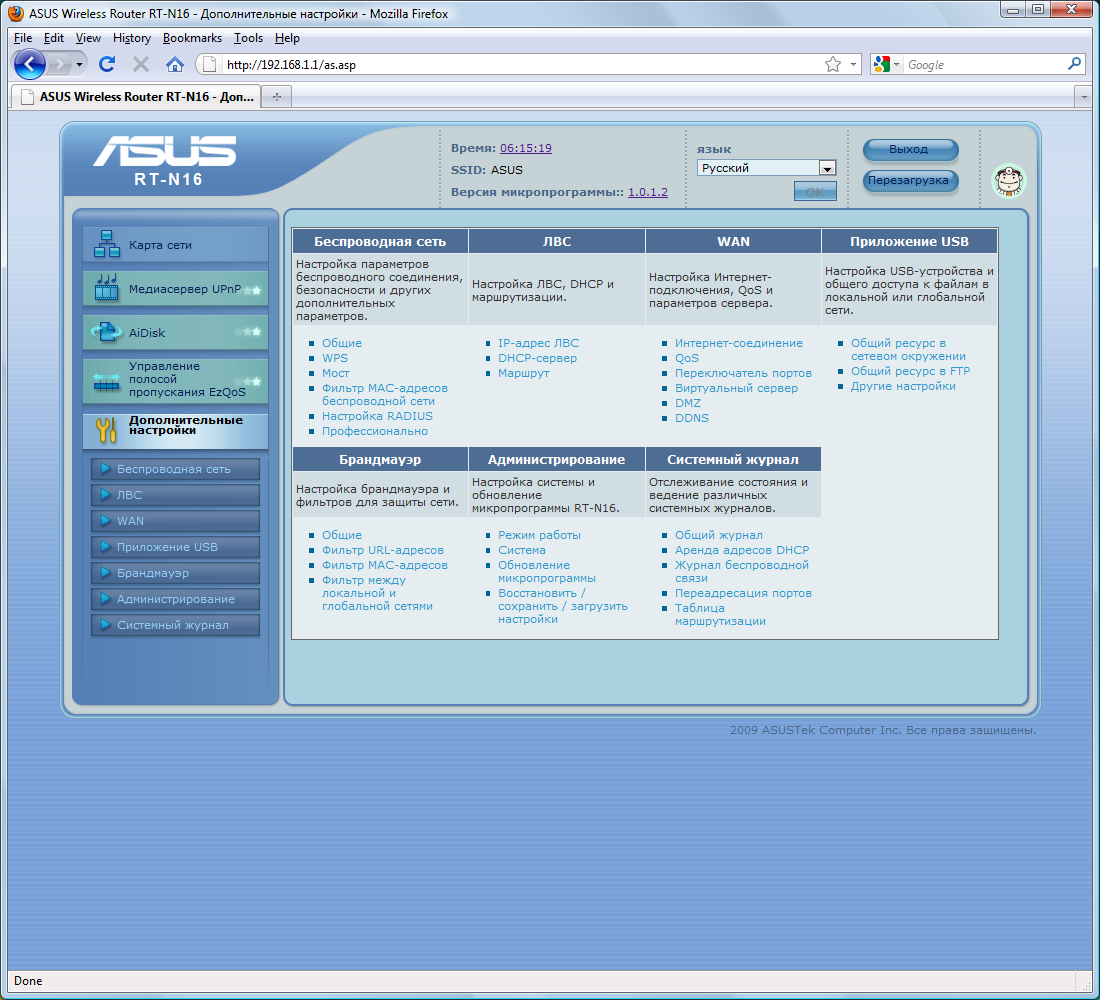1100x1000 pixels.
Task: Click the Карта сети network map icon
Action: [107, 244]
